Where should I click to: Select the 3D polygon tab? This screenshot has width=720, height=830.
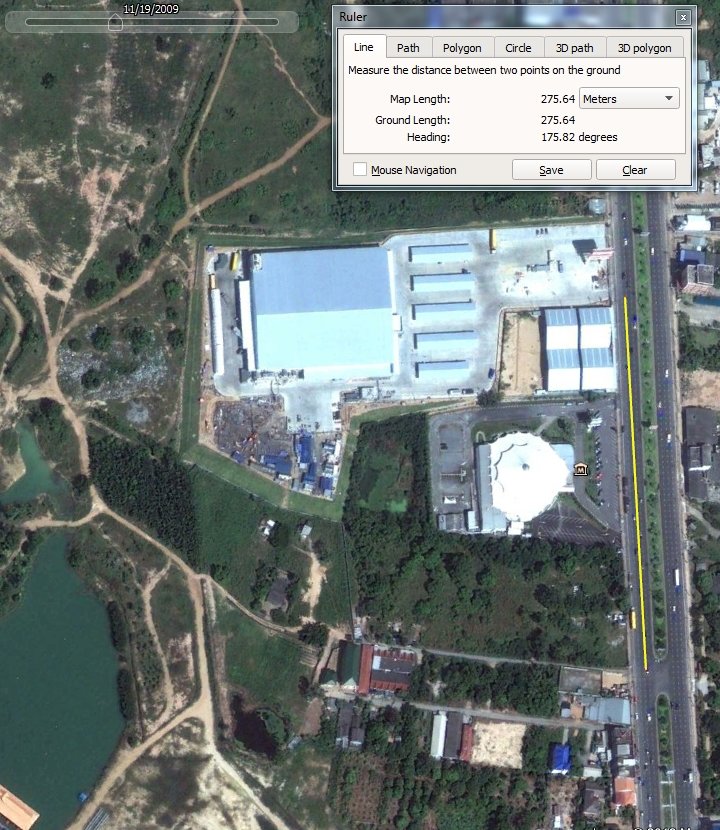pos(644,47)
